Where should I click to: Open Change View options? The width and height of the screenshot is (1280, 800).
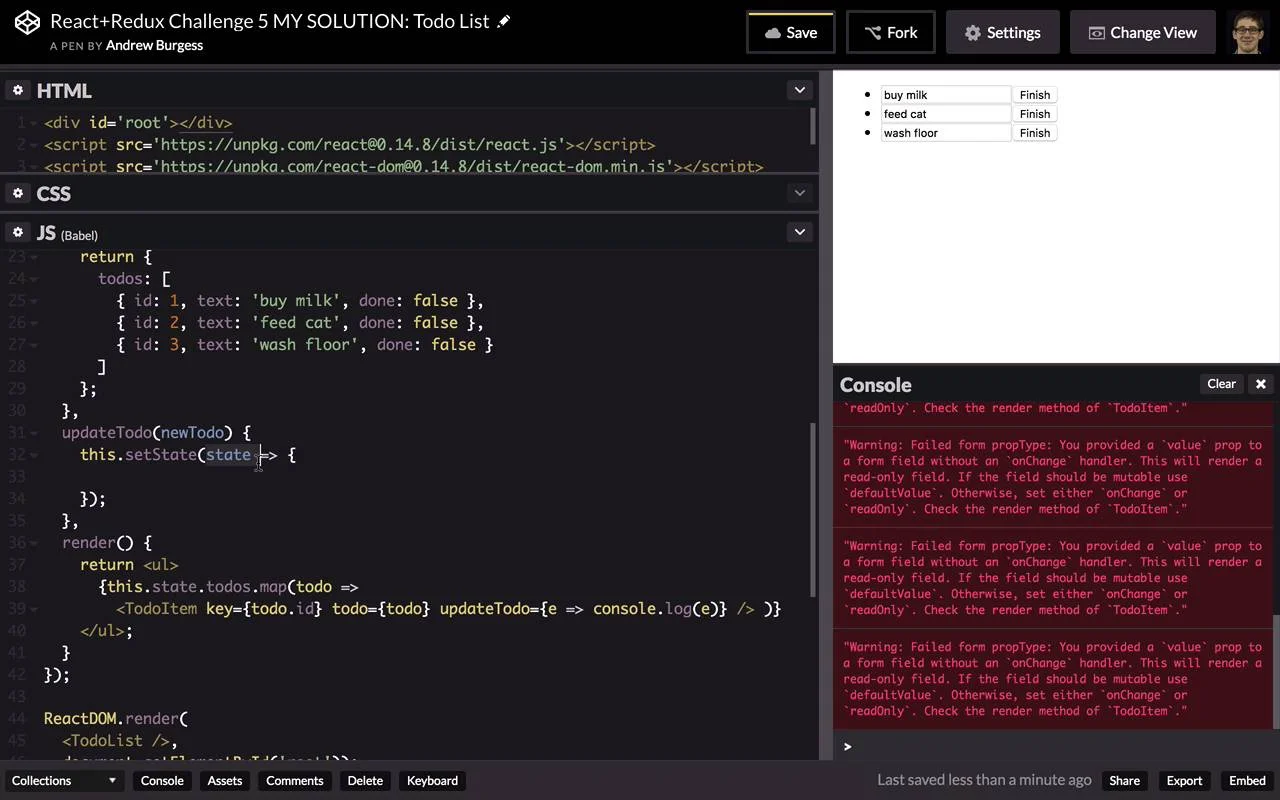(x=1142, y=32)
